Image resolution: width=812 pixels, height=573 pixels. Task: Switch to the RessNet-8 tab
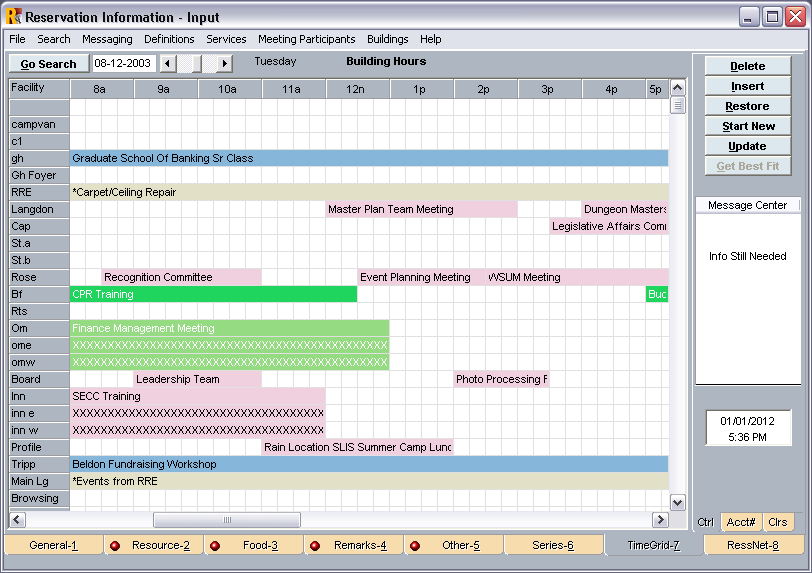pyautogui.click(x=753, y=545)
